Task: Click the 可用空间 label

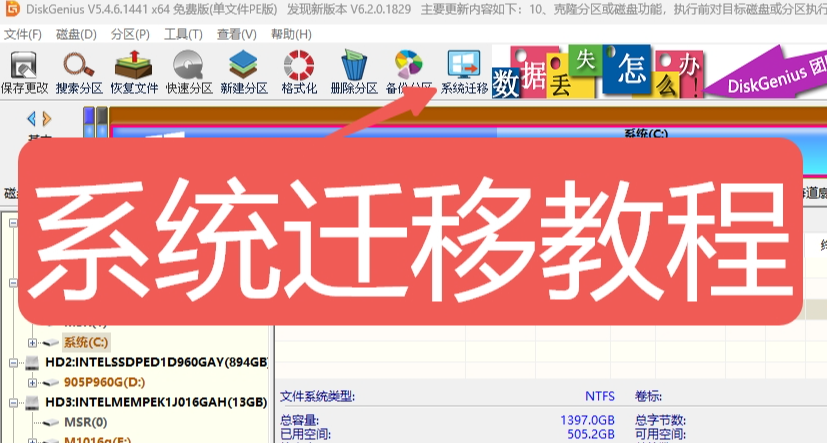Action: (660, 434)
